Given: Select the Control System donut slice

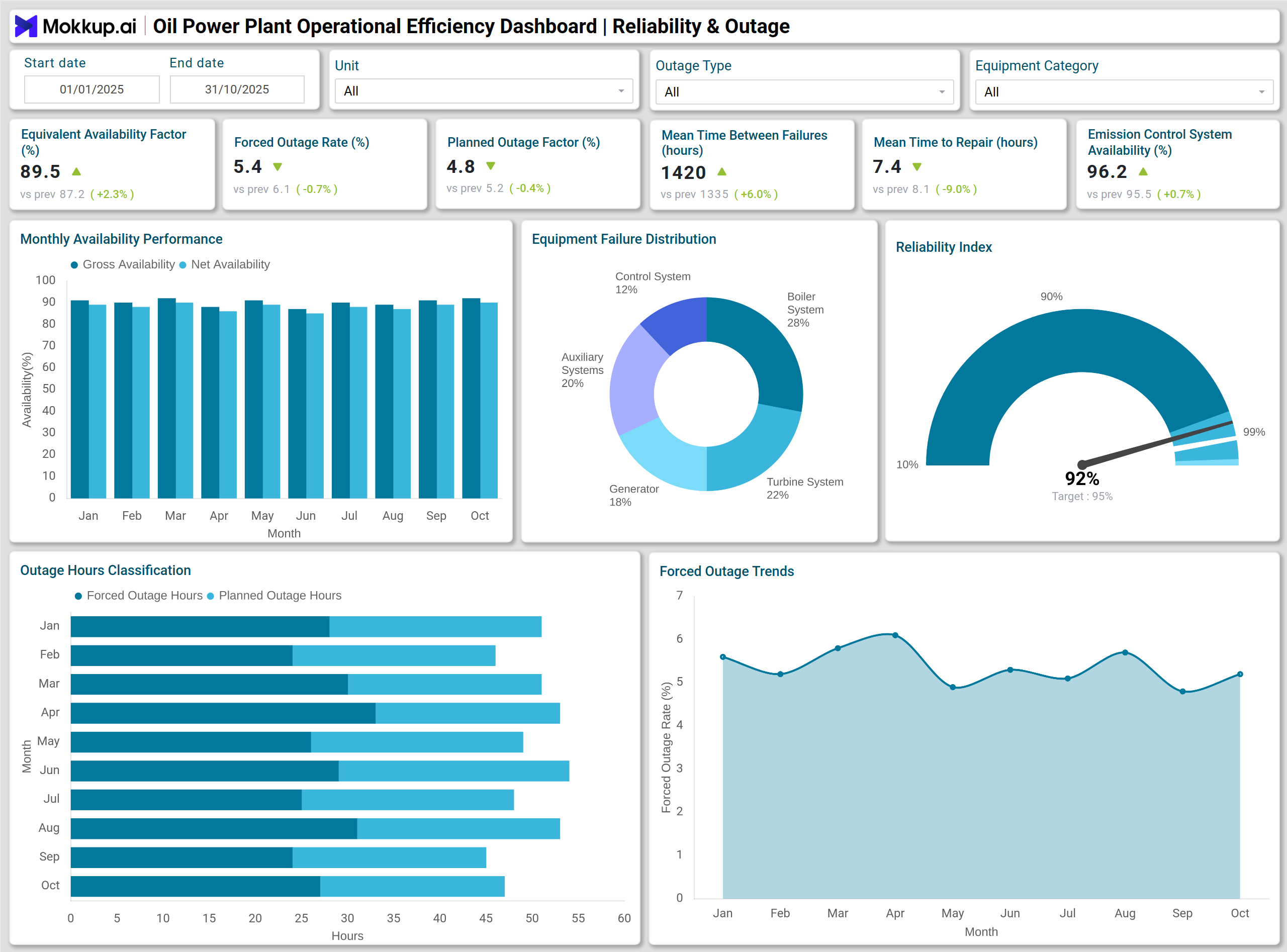Looking at the screenshot, I should (x=679, y=322).
